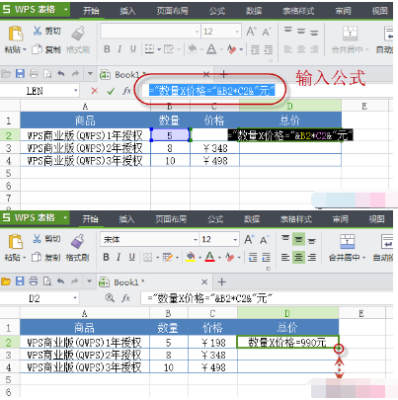Open font color dropdown arrow in 宋体 window
Viewport: 398px width, 400px height.
click(219, 257)
